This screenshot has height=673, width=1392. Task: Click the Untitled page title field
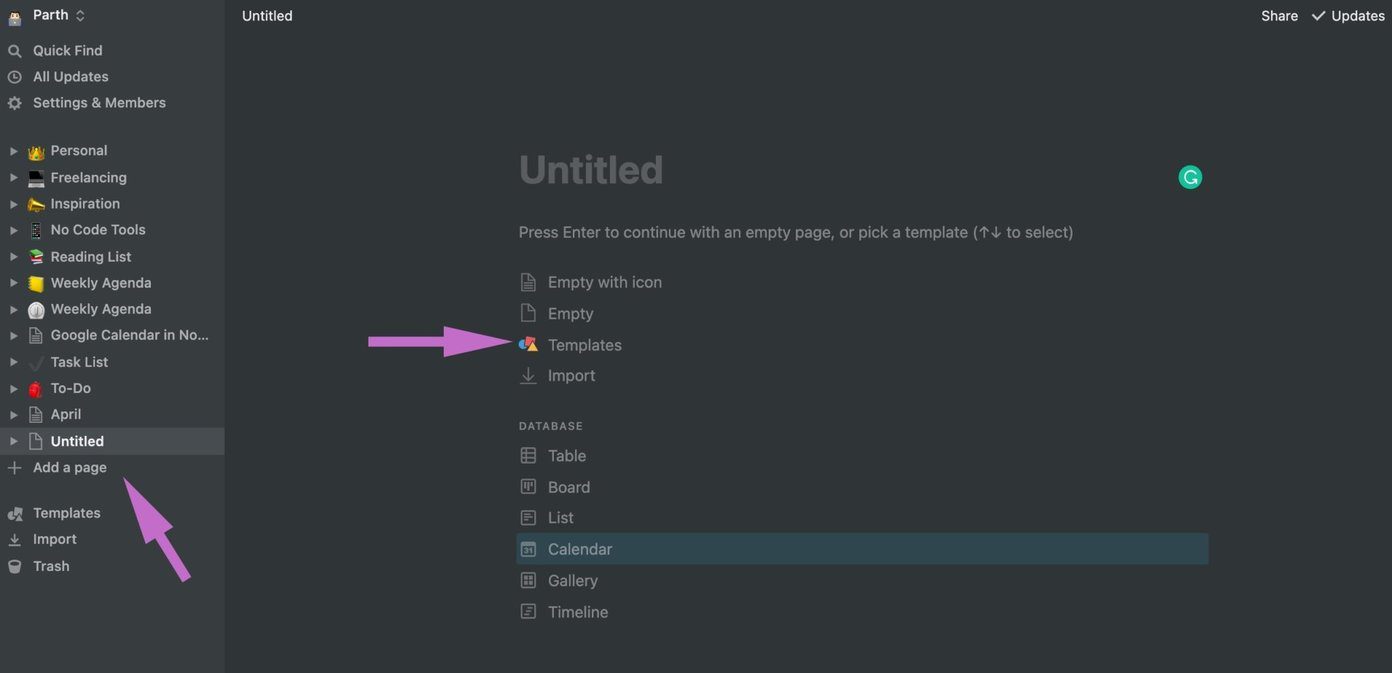[x=590, y=170]
